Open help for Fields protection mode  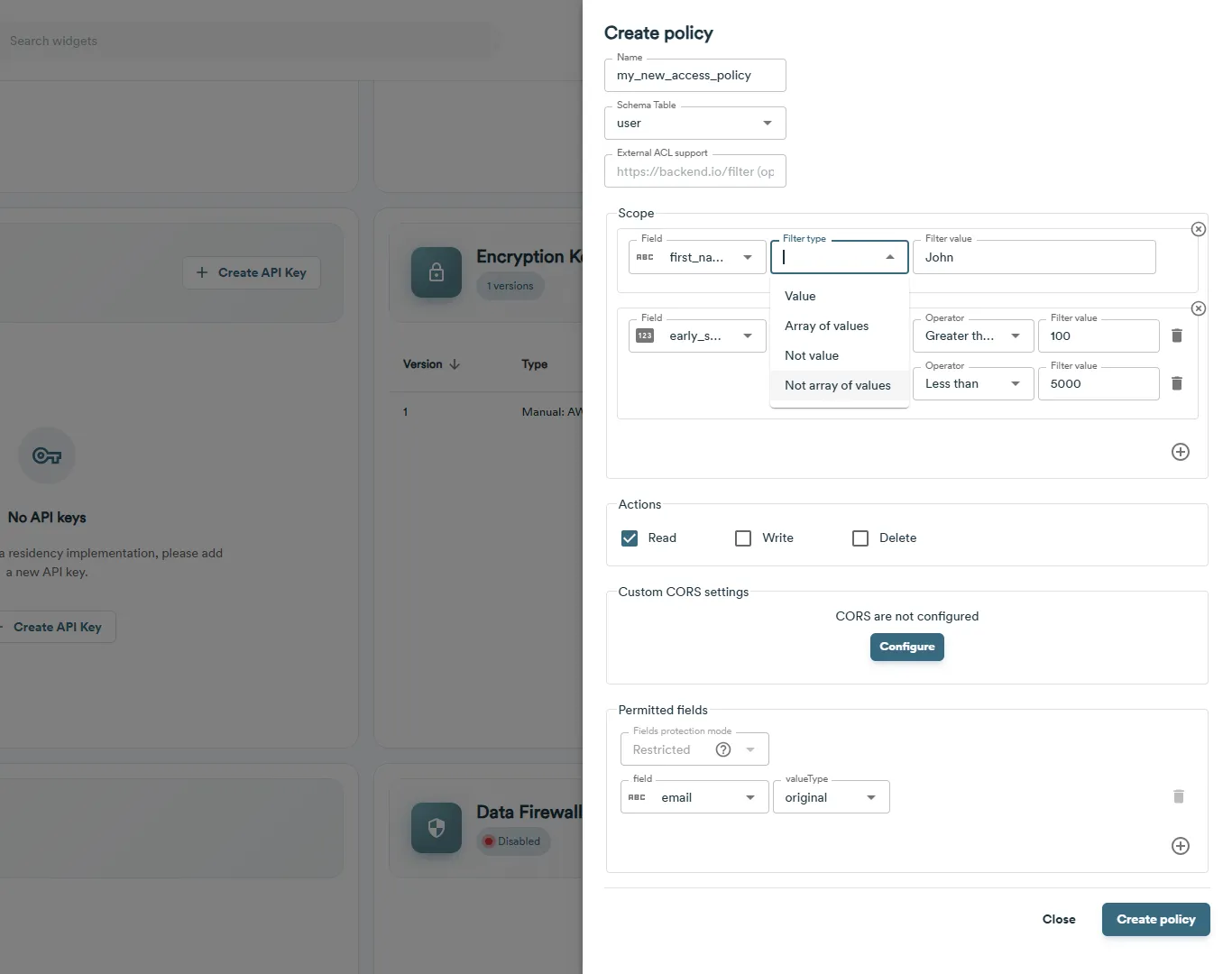click(x=723, y=749)
